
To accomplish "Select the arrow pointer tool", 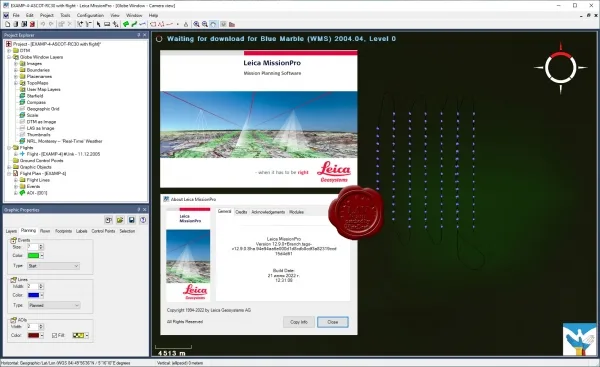I will 98,24.
